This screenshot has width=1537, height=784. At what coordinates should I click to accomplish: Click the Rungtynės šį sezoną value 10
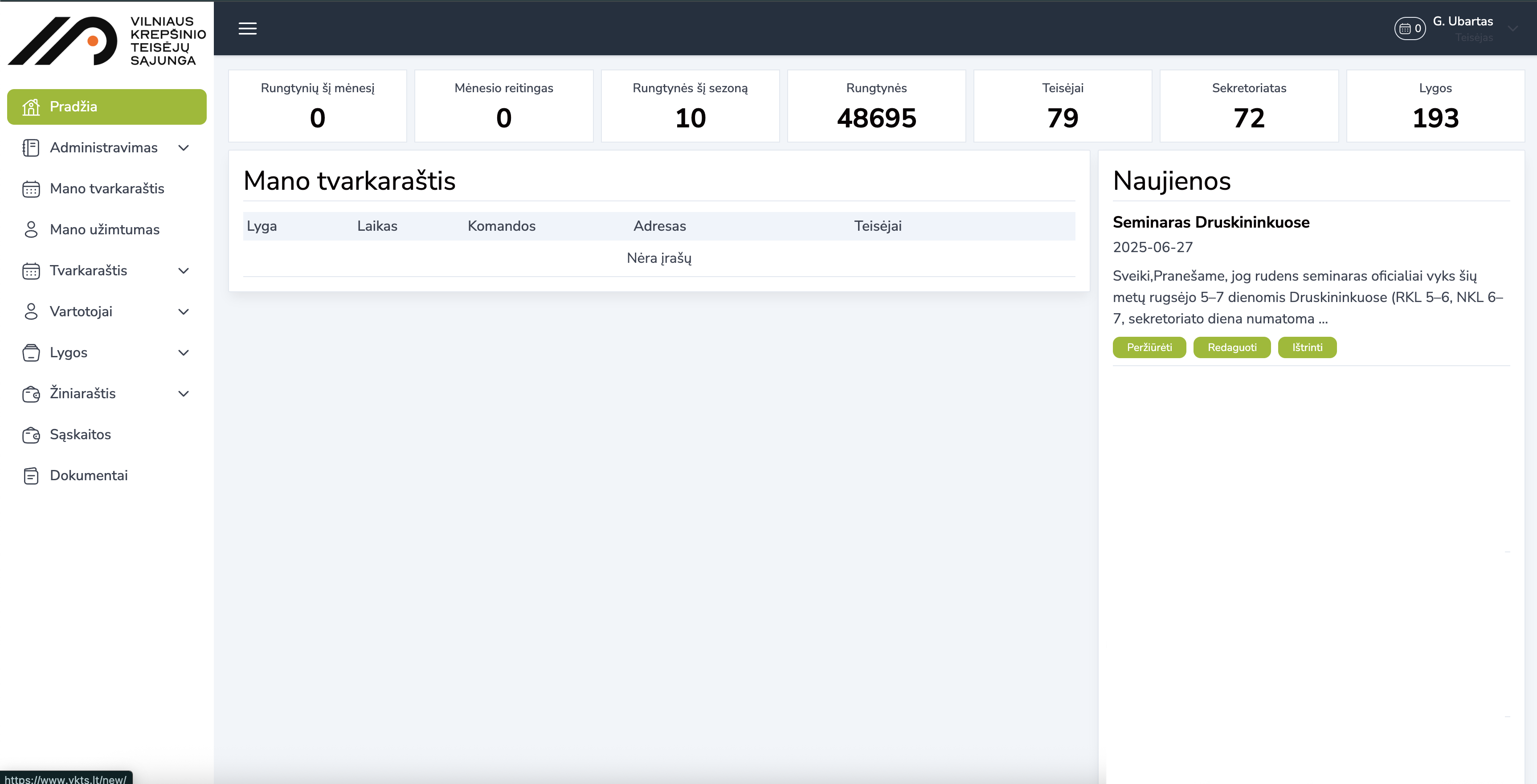[691, 118]
